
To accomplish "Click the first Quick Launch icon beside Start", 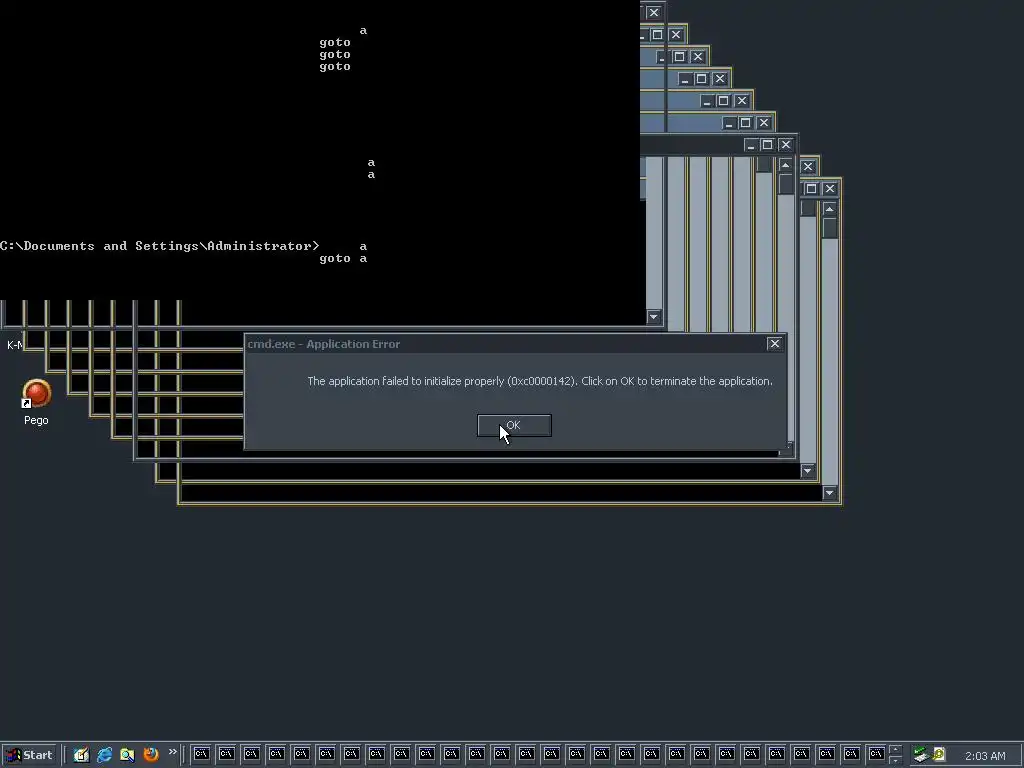I will [x=81, y=755].
